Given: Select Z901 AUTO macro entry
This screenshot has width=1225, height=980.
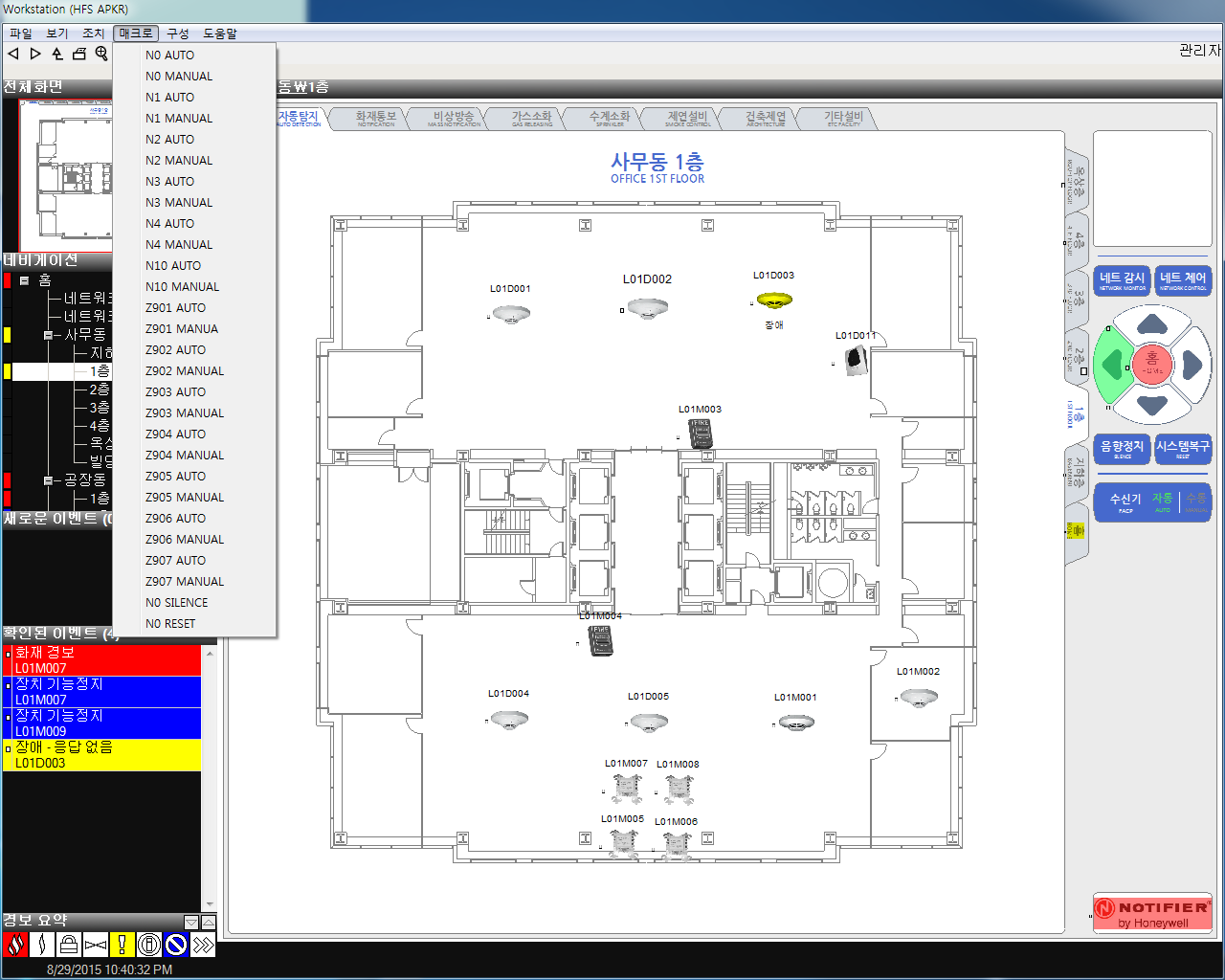Looking at the screenshot, I should (175, 308).
